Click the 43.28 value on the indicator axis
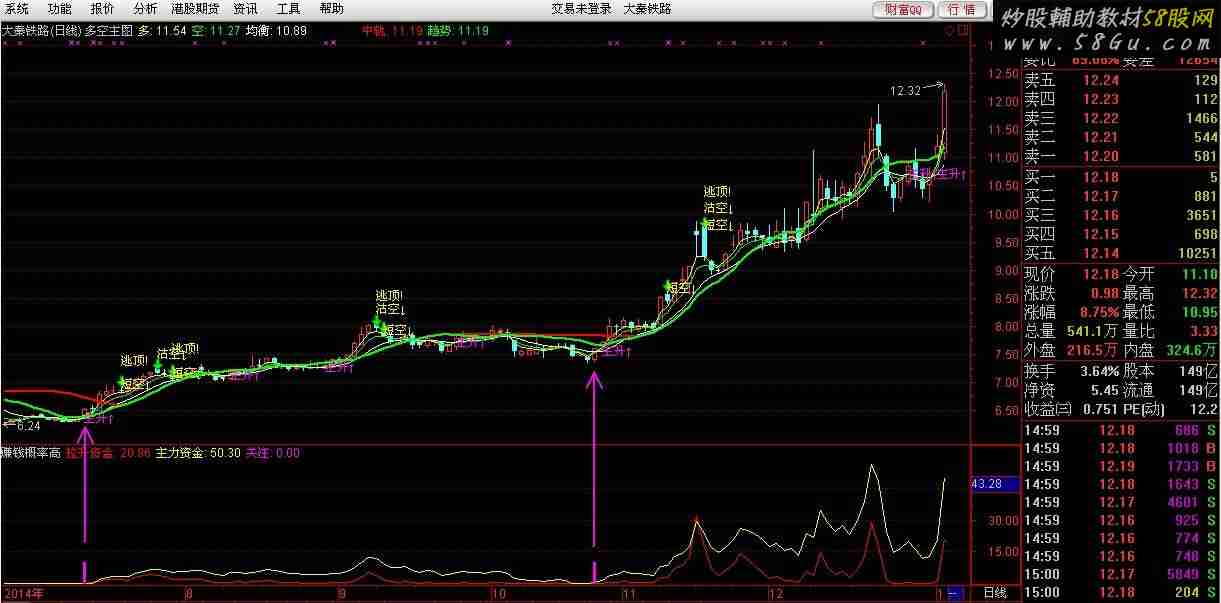1221x603 pixels. pos(987,484)
